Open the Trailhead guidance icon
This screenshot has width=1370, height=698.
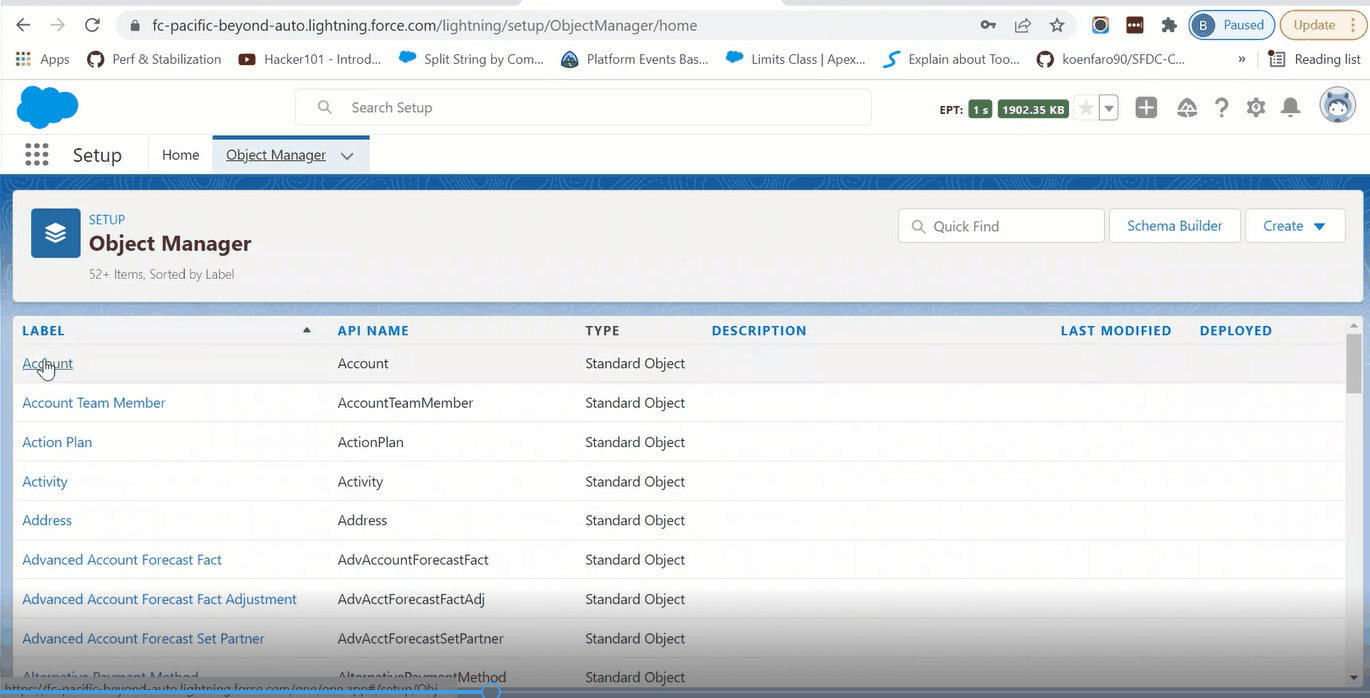[1187, 108]
